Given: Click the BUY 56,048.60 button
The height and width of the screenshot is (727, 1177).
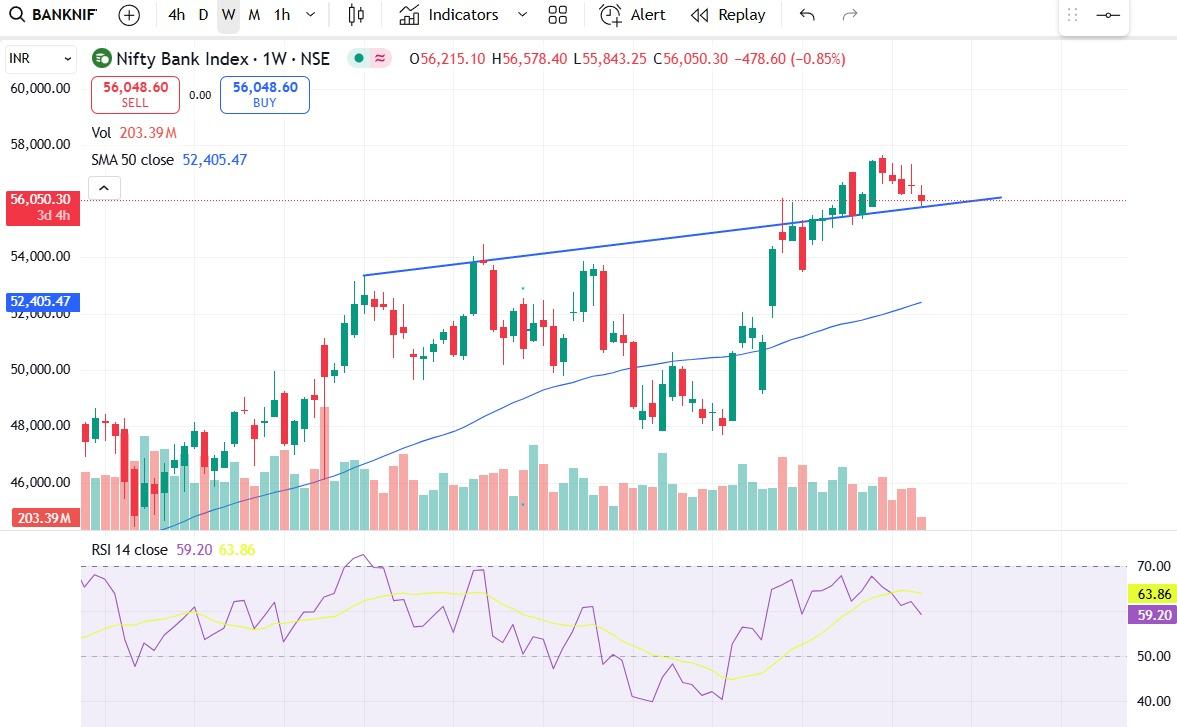Looking at the screenshot, I should click(265, 95).
